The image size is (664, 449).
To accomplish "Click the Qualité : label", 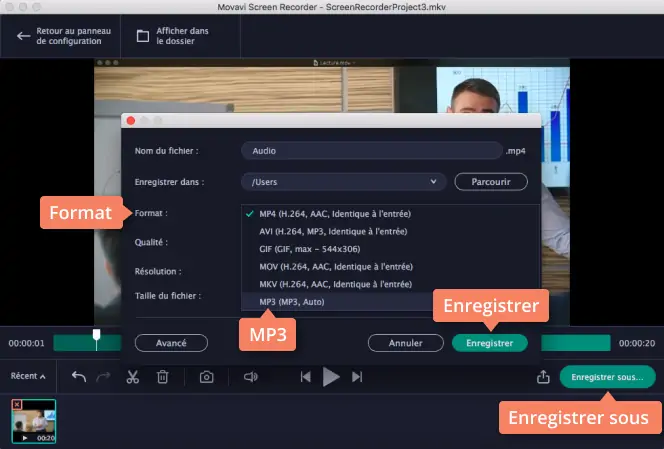I will 151,242.
